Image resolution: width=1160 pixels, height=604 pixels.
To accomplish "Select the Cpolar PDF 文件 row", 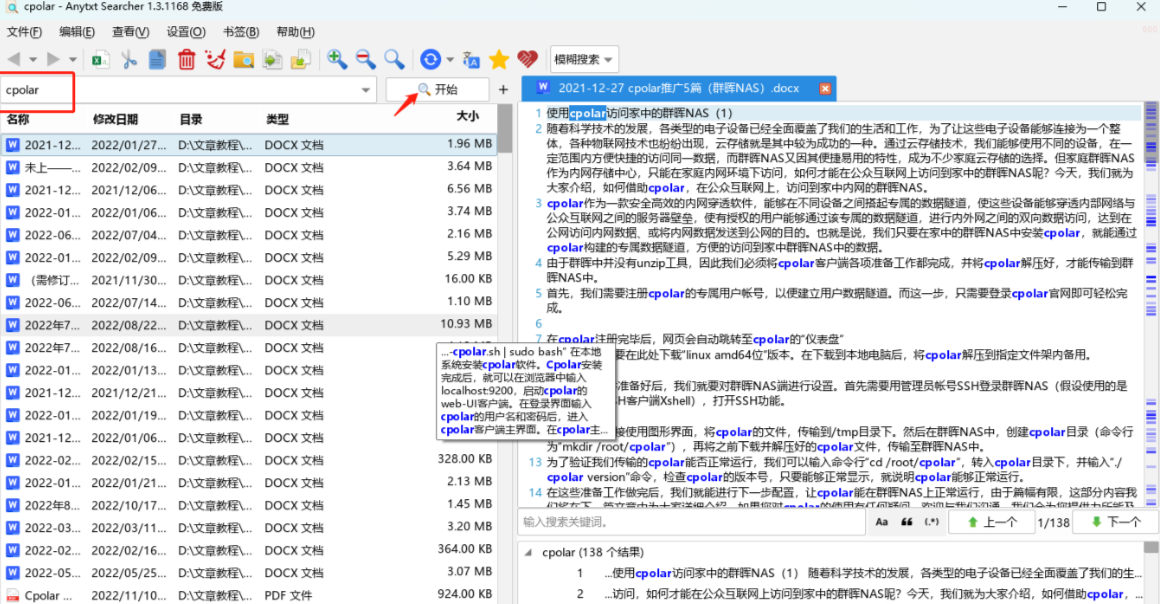I will (249, 595).
